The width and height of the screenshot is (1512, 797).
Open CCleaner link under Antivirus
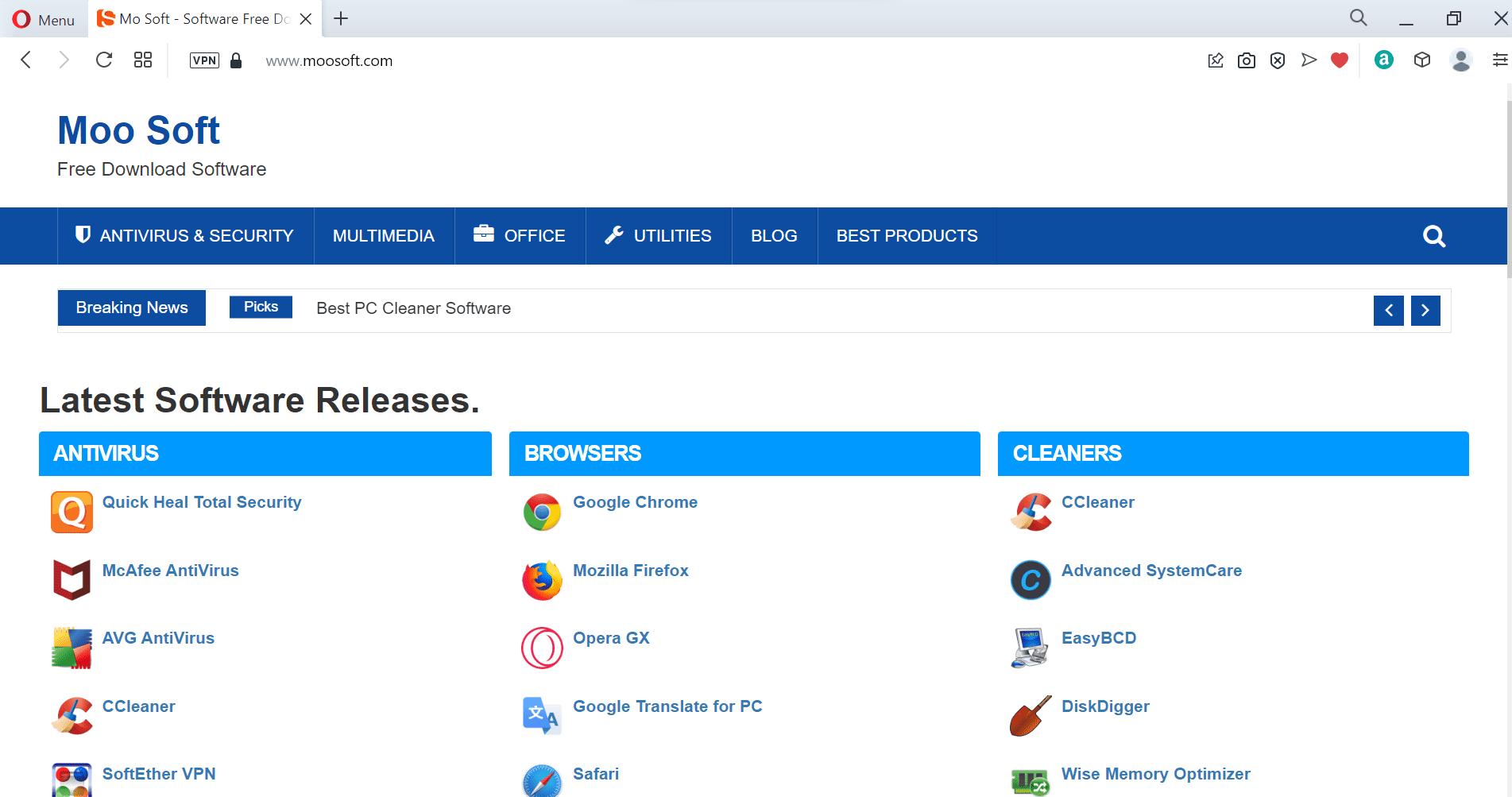(x=139, y=706)
